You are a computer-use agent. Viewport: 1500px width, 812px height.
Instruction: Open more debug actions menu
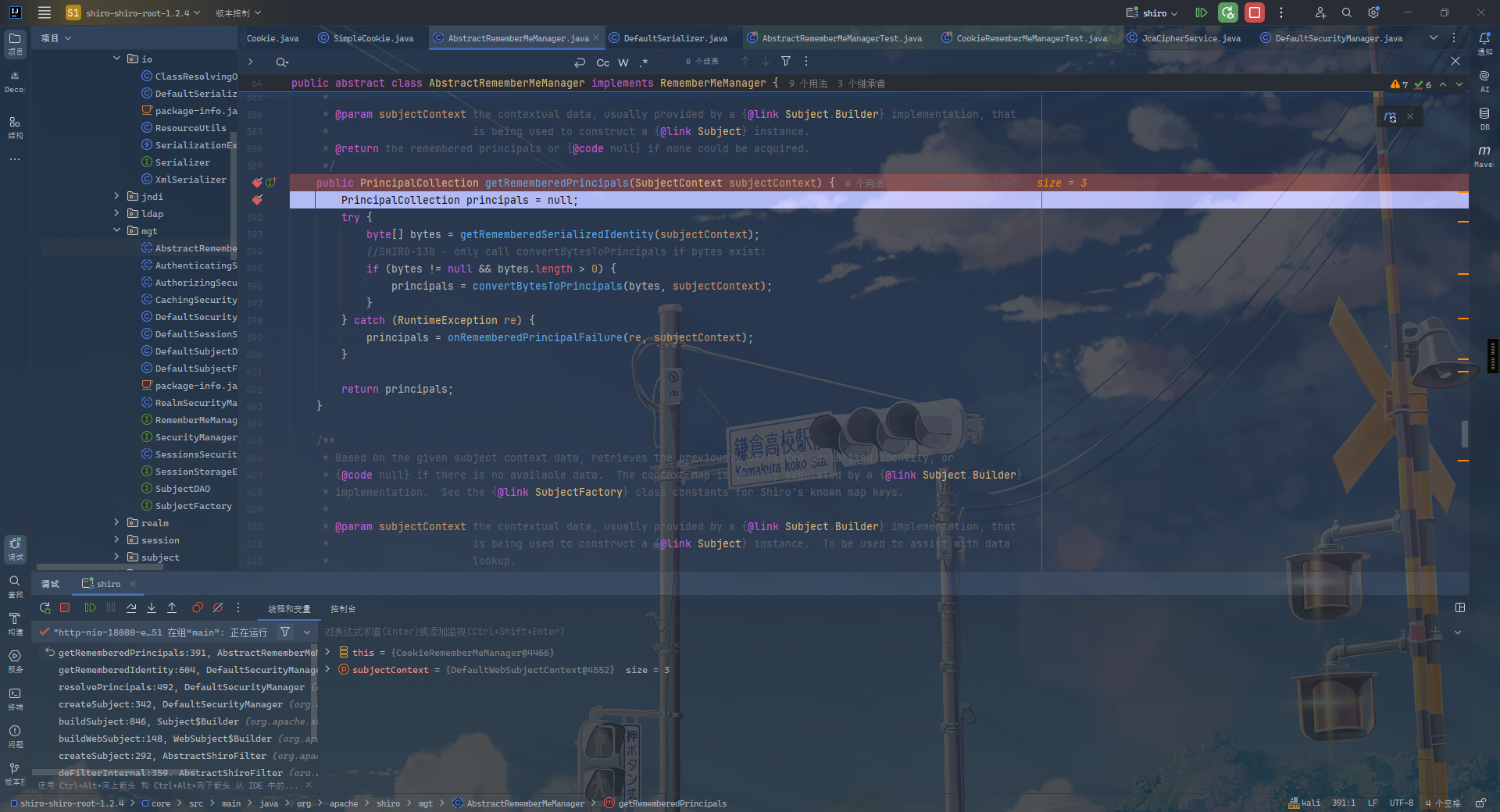238,607
